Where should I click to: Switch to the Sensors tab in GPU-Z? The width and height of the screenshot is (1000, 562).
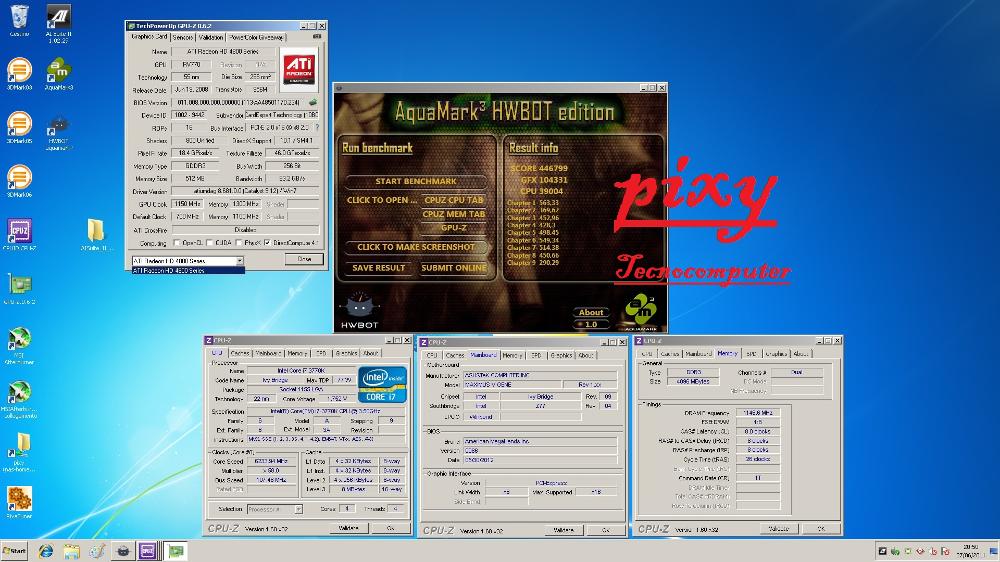[182, 38]
